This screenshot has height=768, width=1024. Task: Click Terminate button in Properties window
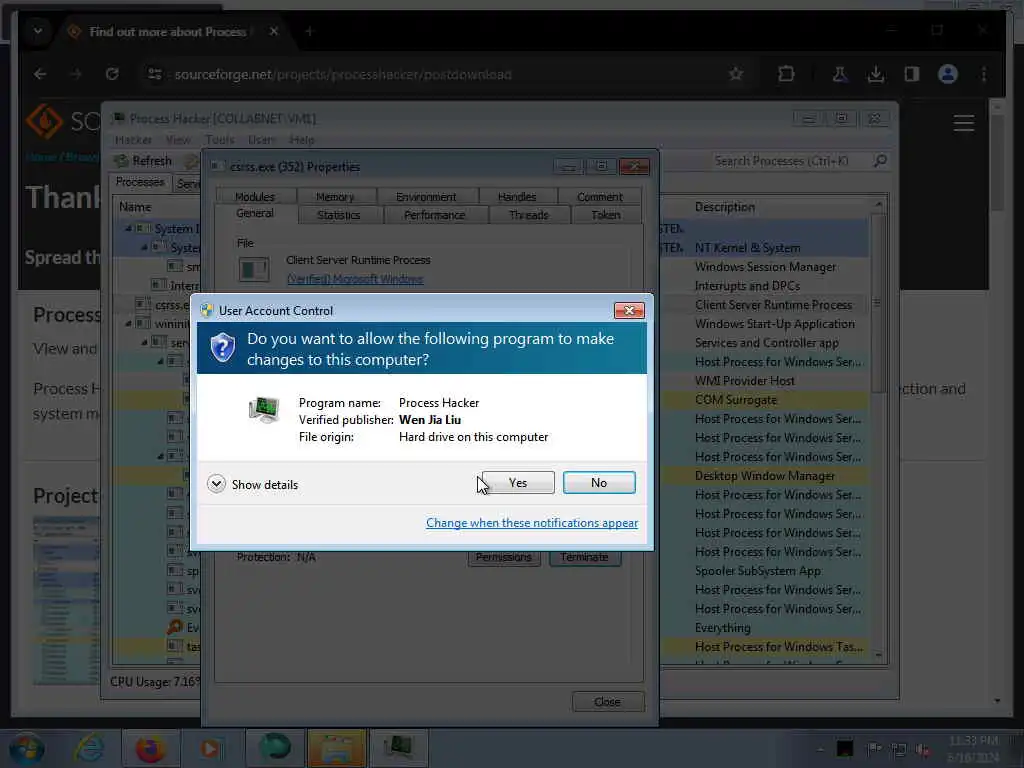click(x=584, y=557)
